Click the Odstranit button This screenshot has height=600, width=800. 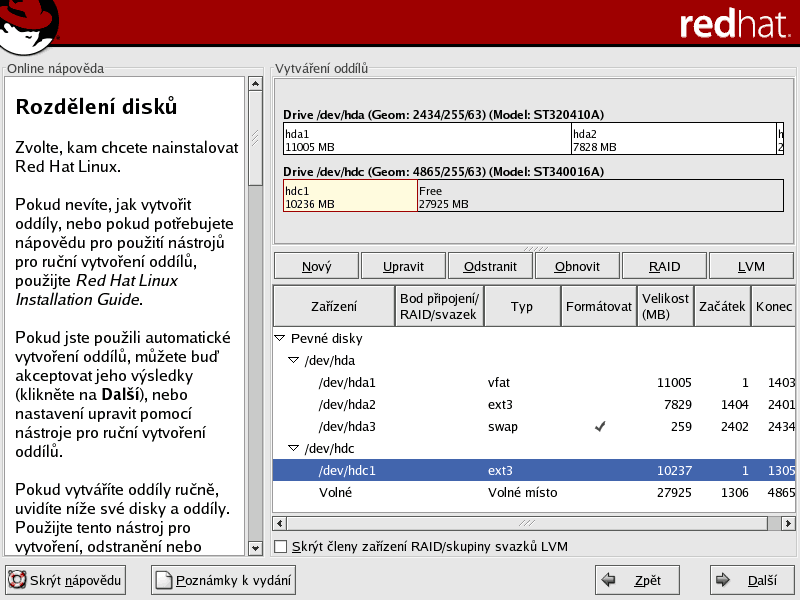[x=490, y=266]
